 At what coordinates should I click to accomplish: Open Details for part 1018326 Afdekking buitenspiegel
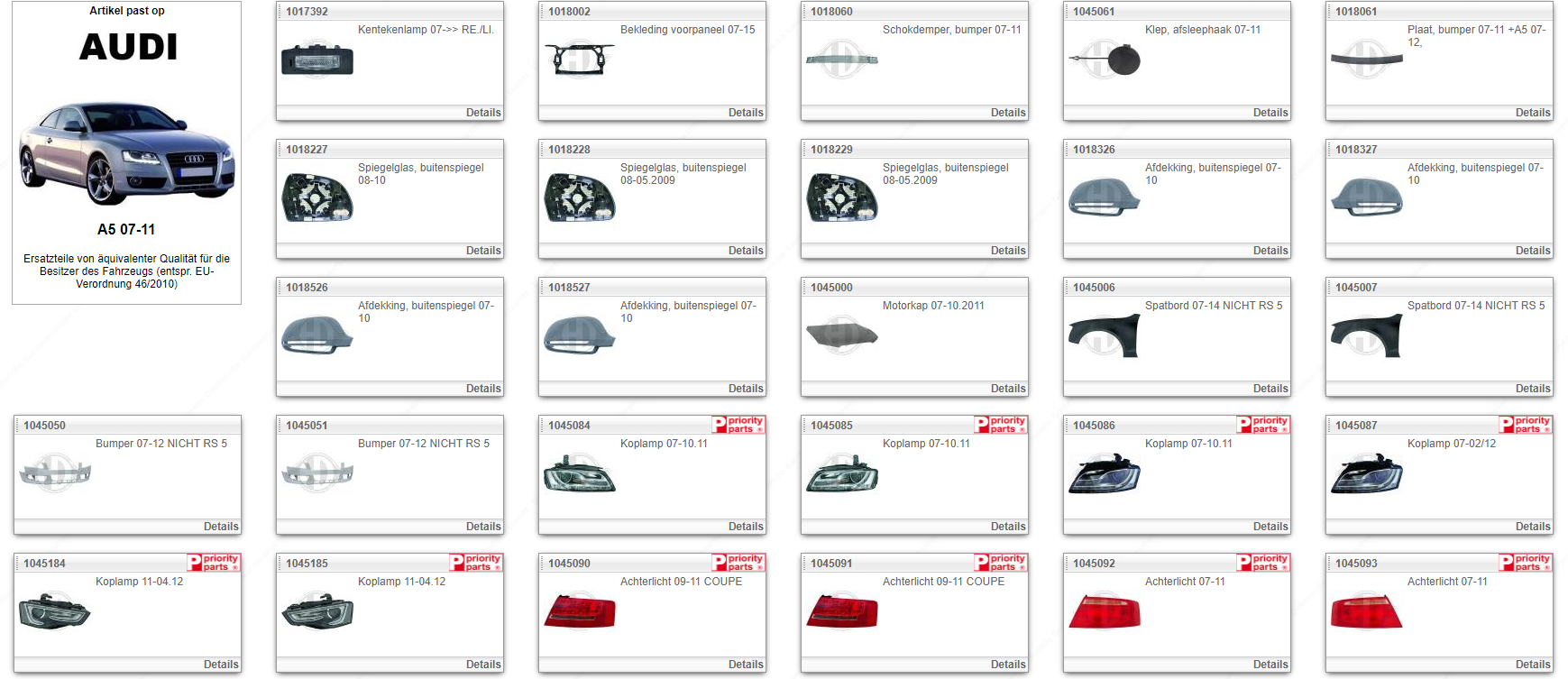click(x=1270, y=251)
